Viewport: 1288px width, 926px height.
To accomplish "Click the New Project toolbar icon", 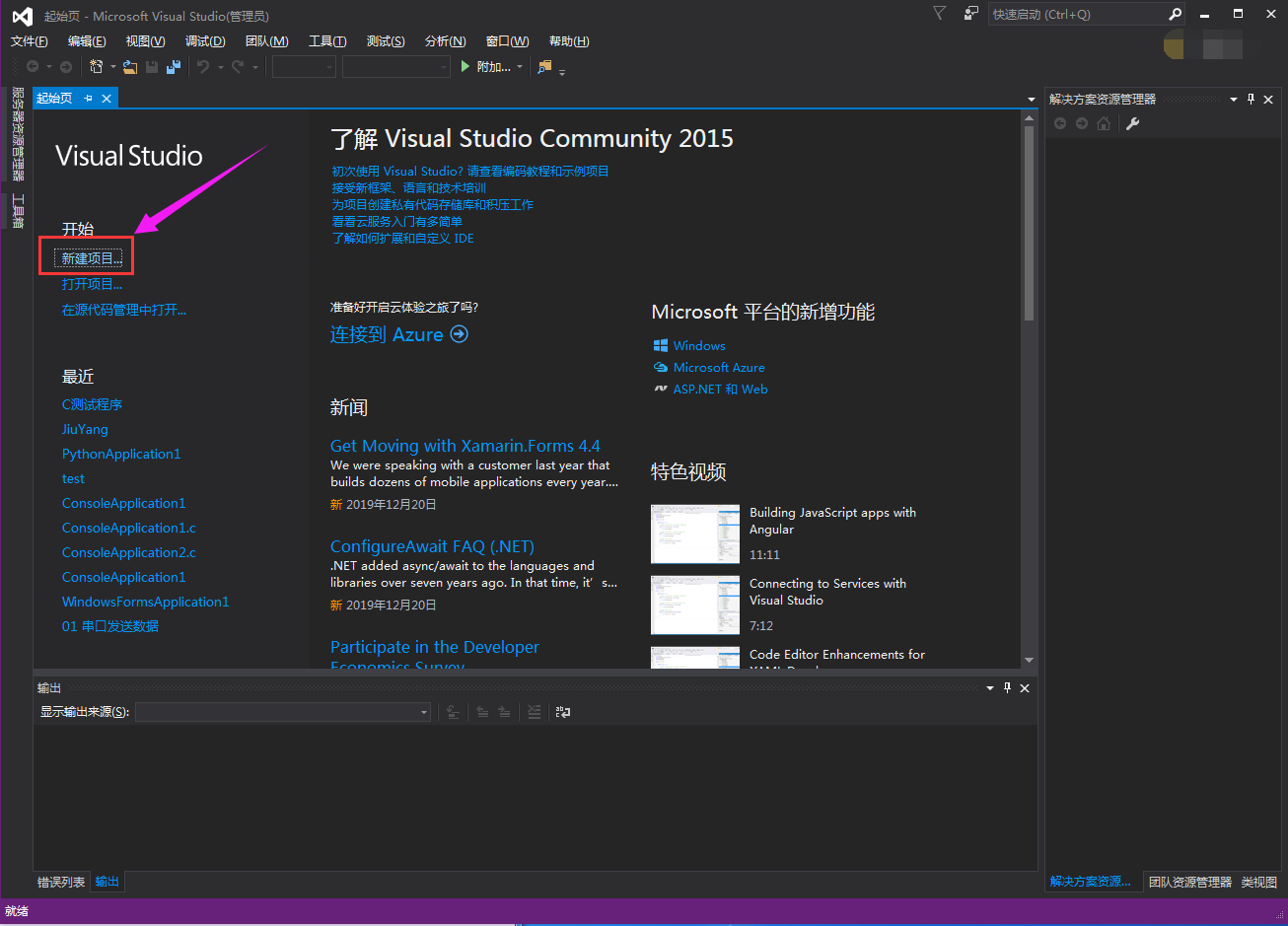I will point(97,66).
